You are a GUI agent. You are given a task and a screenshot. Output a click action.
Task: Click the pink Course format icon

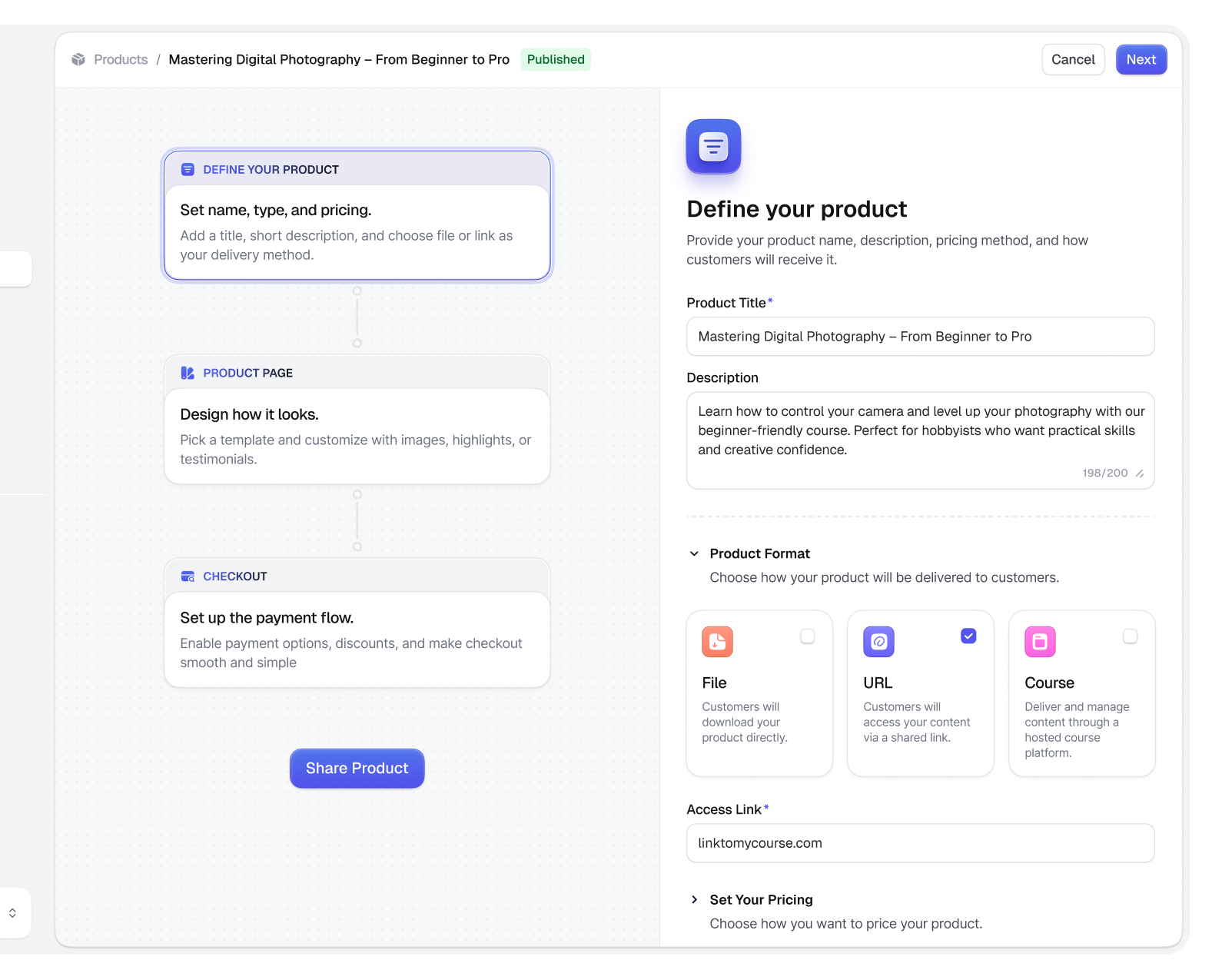1040,642
